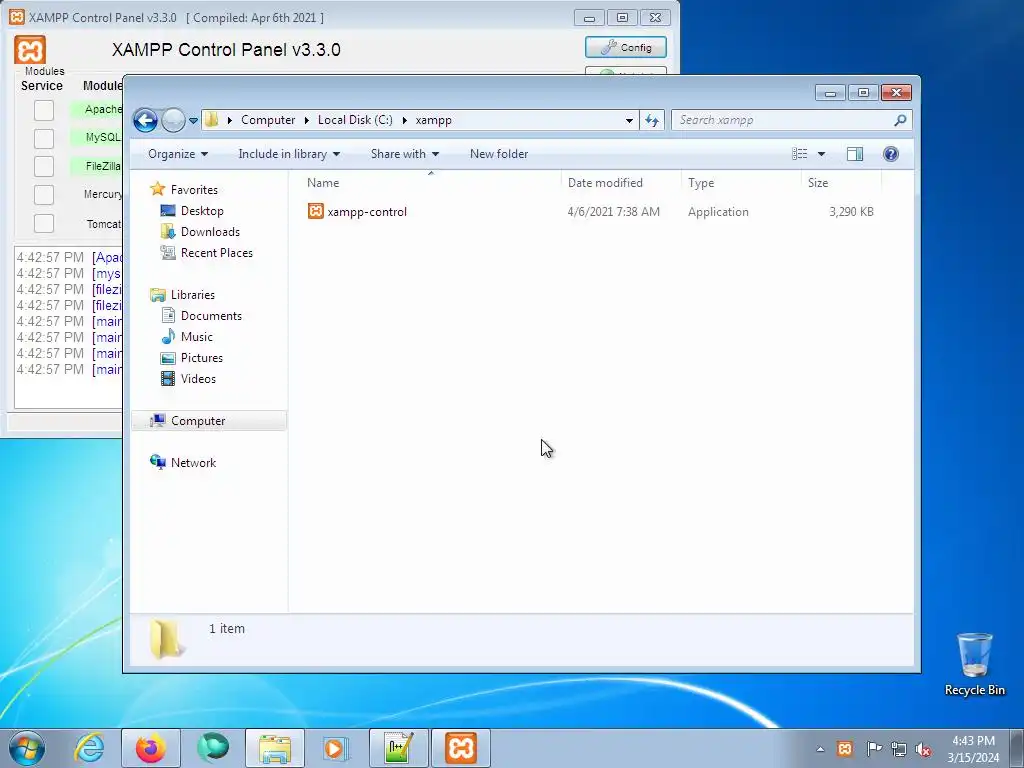This screenshot has height=768, width=1024.
Task: Sort by Date modified column header
Action: coord(605,183)
